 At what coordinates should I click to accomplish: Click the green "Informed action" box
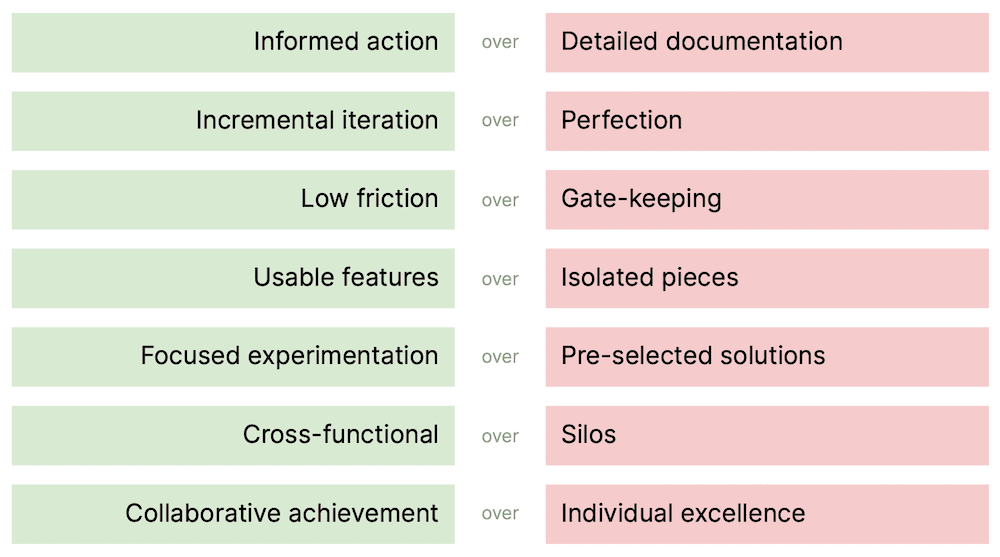pos(233,42)
